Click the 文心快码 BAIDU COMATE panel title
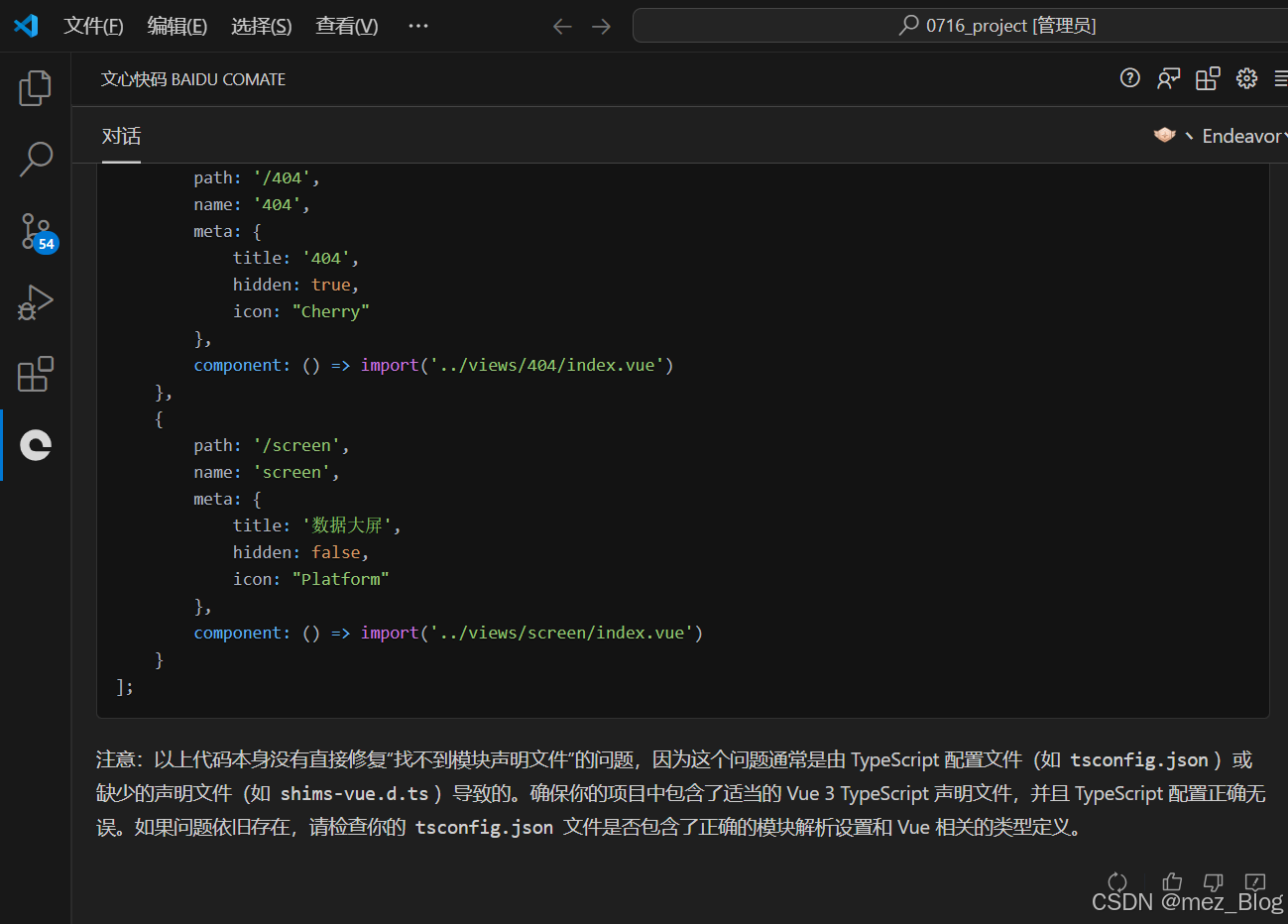The width and height of the screenshot is (1288, 924). click(x=193, y=79)
